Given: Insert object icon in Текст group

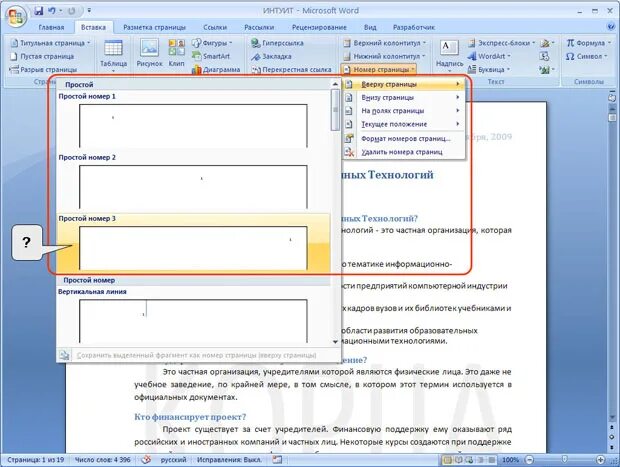Looking at the screenshot, I should click(x=547, y=70).
